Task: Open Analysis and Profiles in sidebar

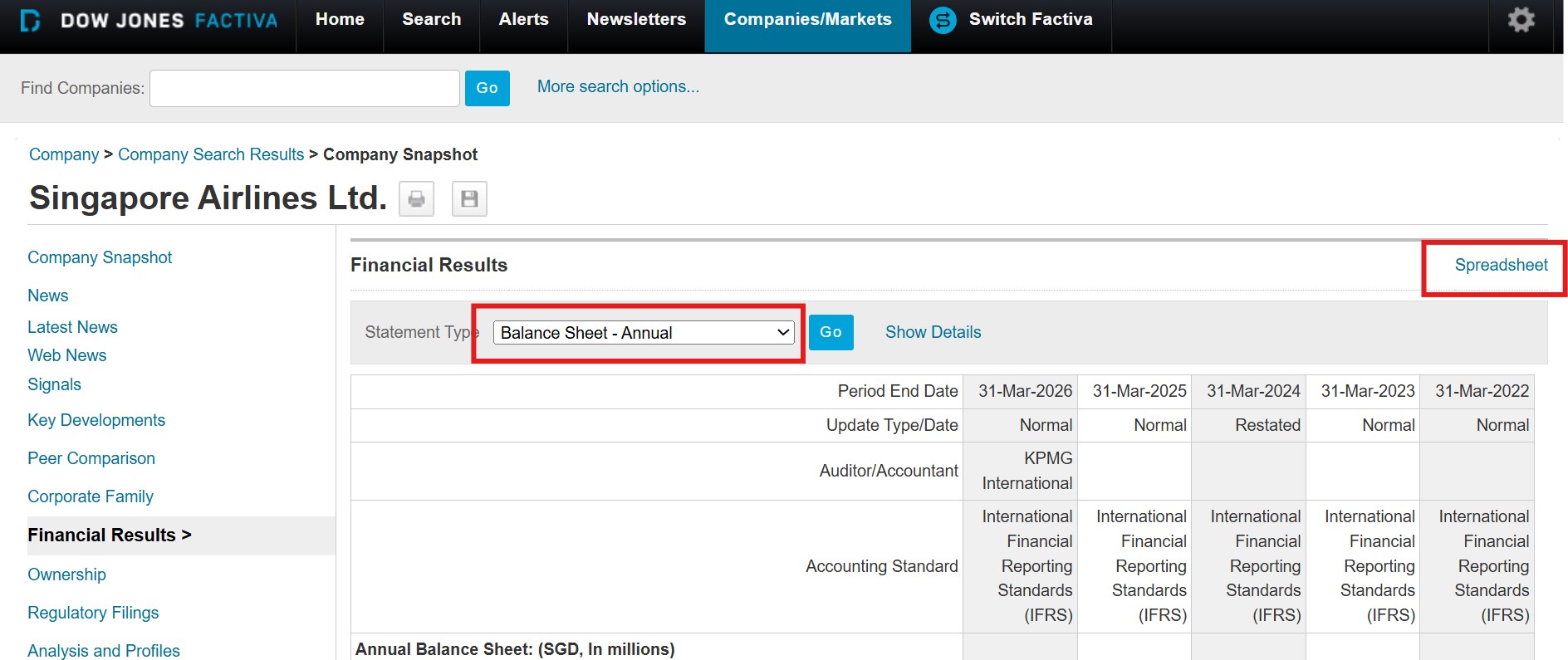Action: [x=104, y=650]
